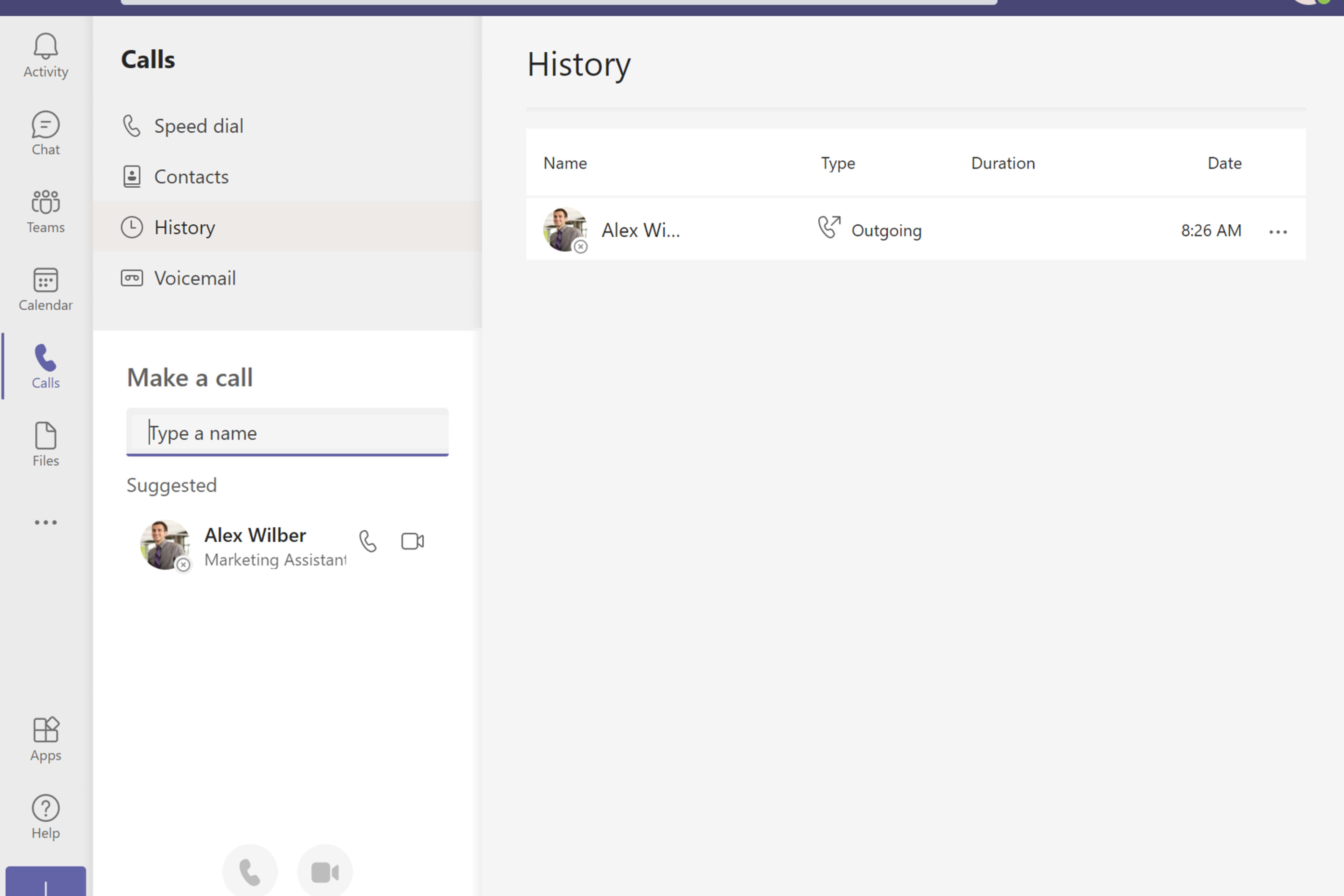Click the Duration column header
1344x896 pixels.
[1003, 163]
